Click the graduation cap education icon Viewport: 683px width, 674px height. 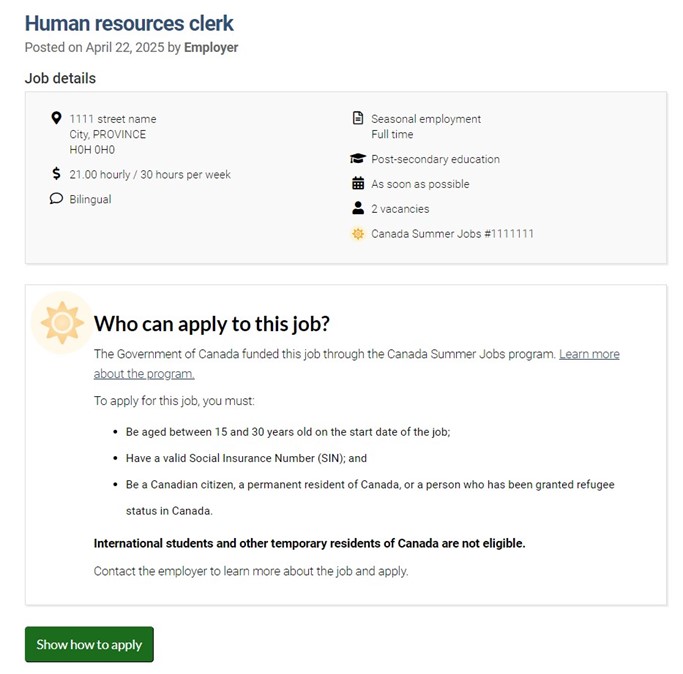[358, 159]
